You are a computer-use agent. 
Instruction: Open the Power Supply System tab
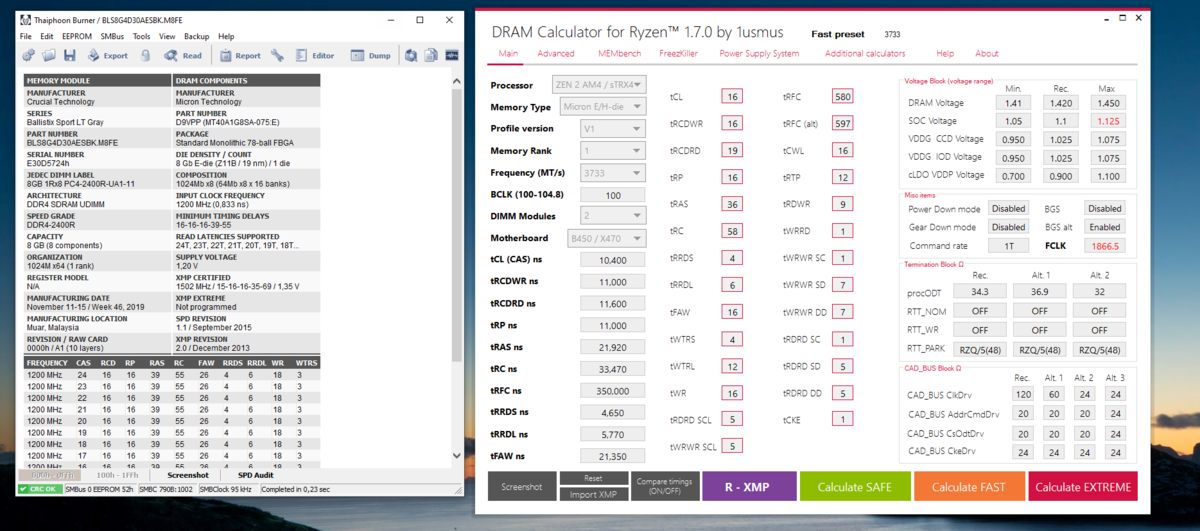(x=759, y=53)
